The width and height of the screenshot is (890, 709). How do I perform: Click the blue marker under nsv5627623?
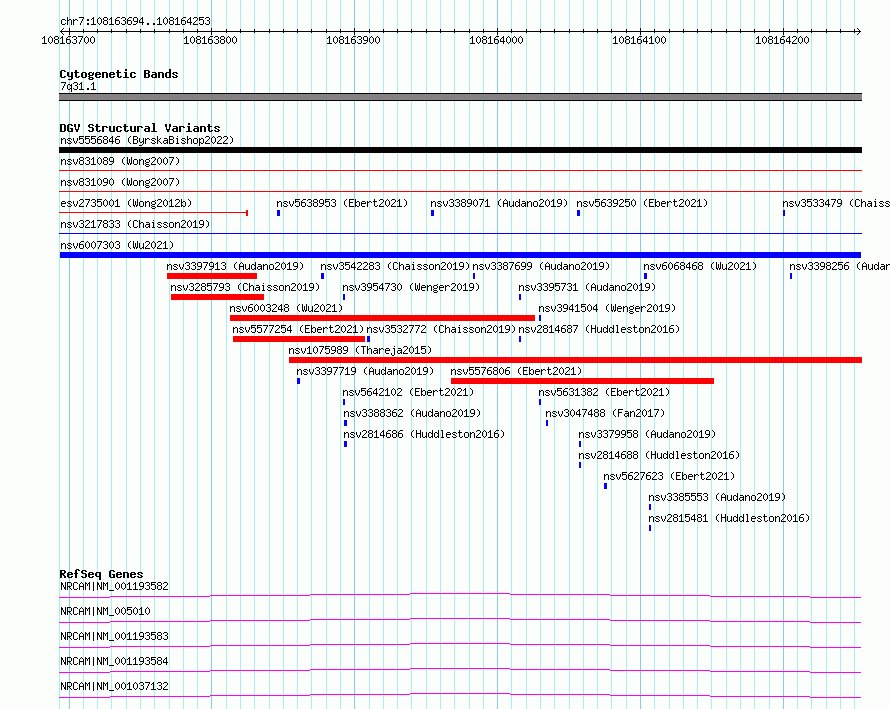[606, 486]
